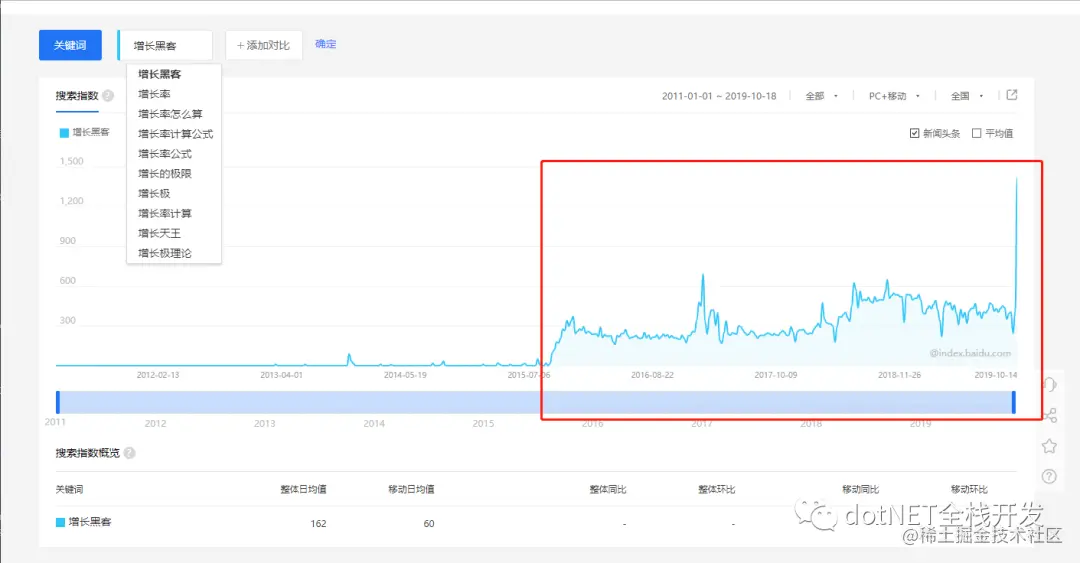The image size is (1080, 563).
Task: Enable the 平均值 checkbox
Action: click(977, 133)
